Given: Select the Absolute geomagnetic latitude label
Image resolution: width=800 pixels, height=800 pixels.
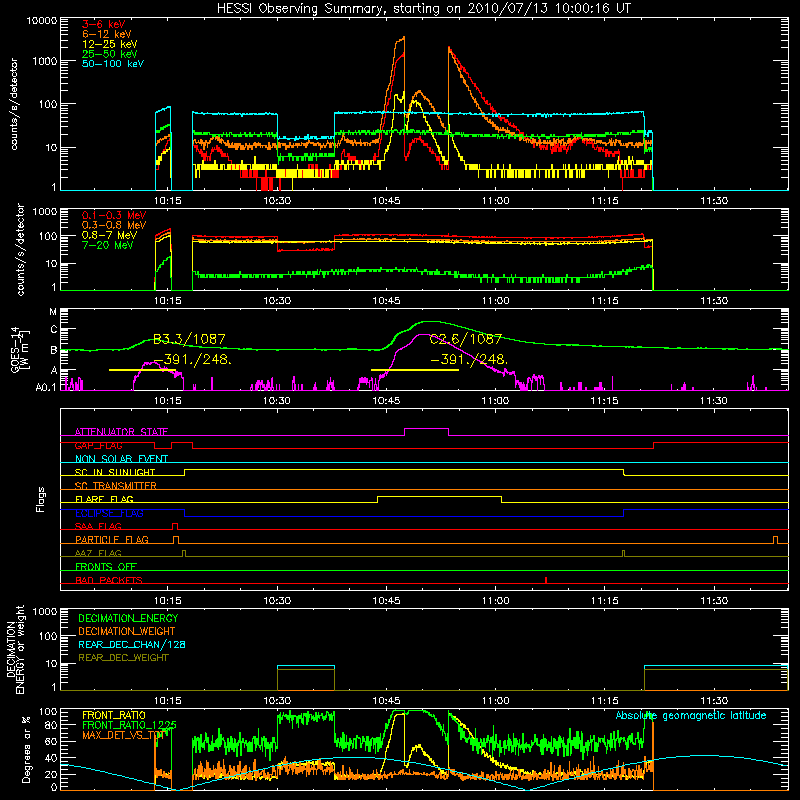Looking at the screenshot, I should (691, 716).
